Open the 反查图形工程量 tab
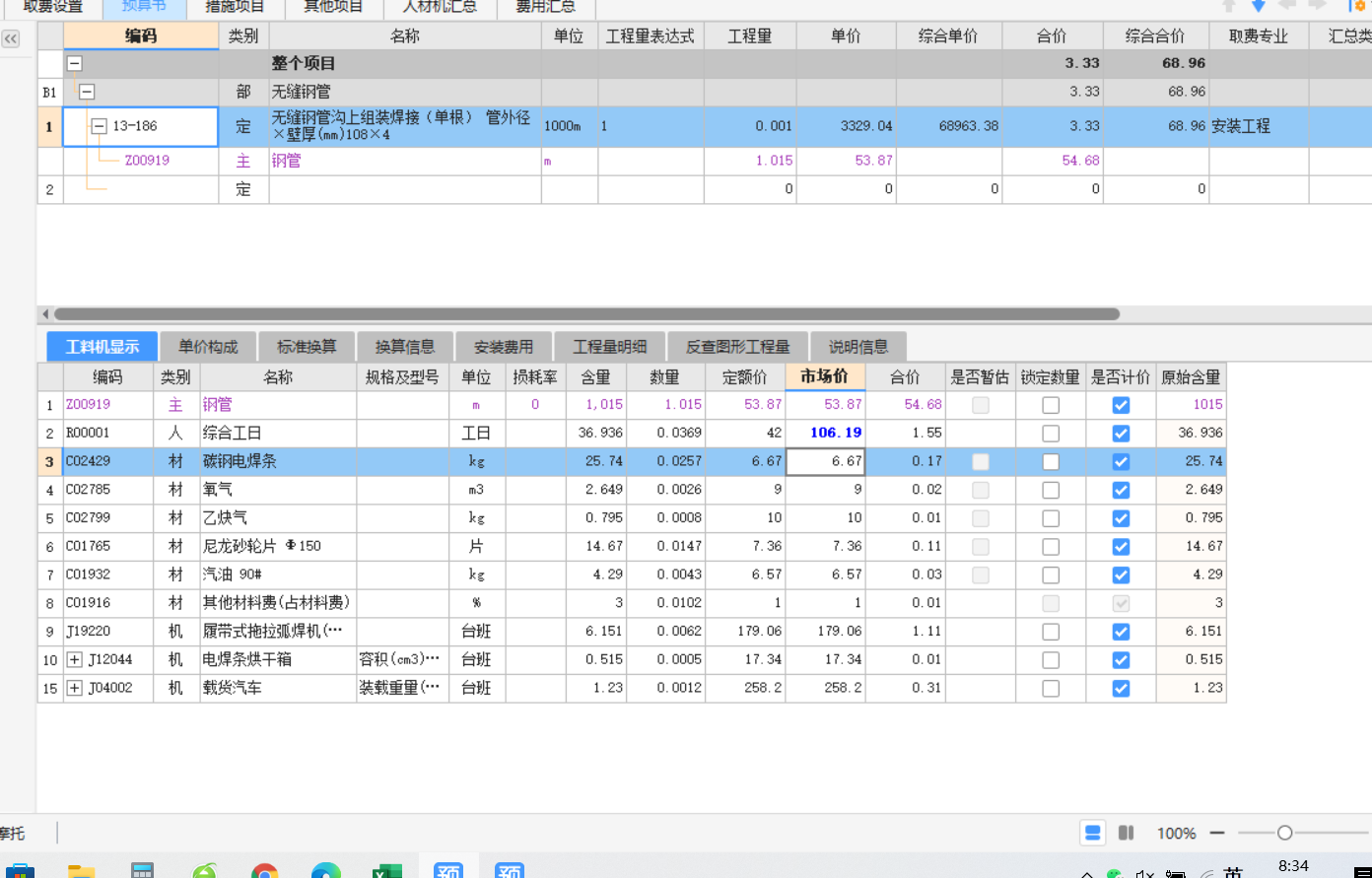This screenshot has width=1372, height=878. pyautogui.click(x=738, y=347)
